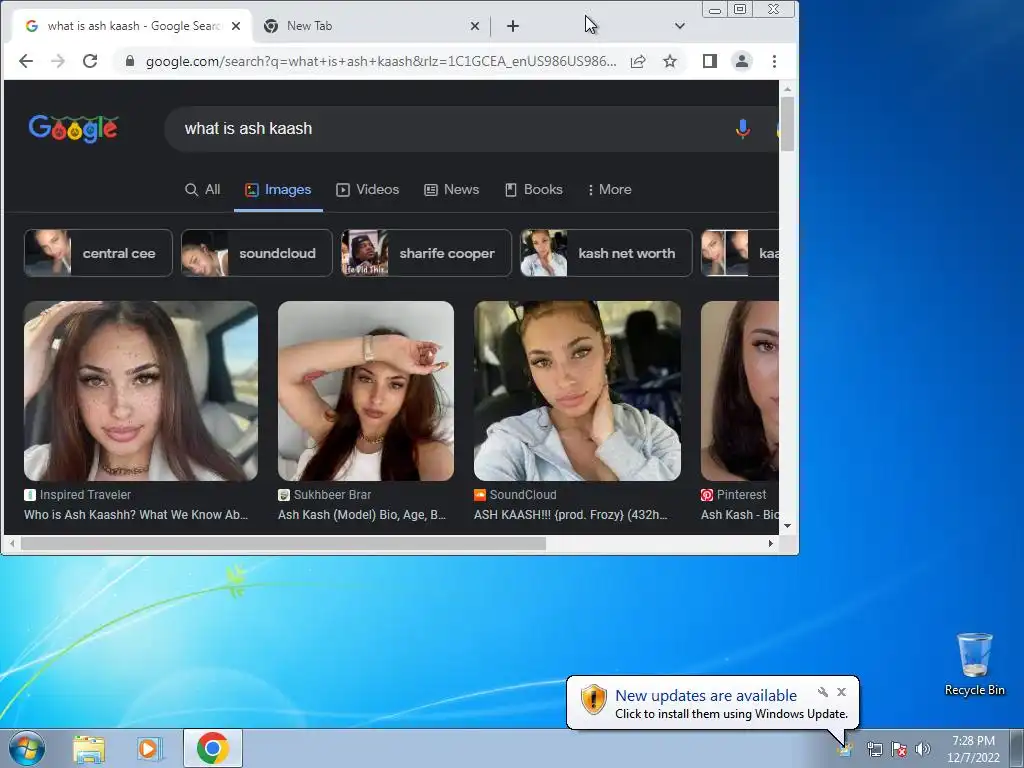Open the Recycle Bin desktop icon

[974, 664]
